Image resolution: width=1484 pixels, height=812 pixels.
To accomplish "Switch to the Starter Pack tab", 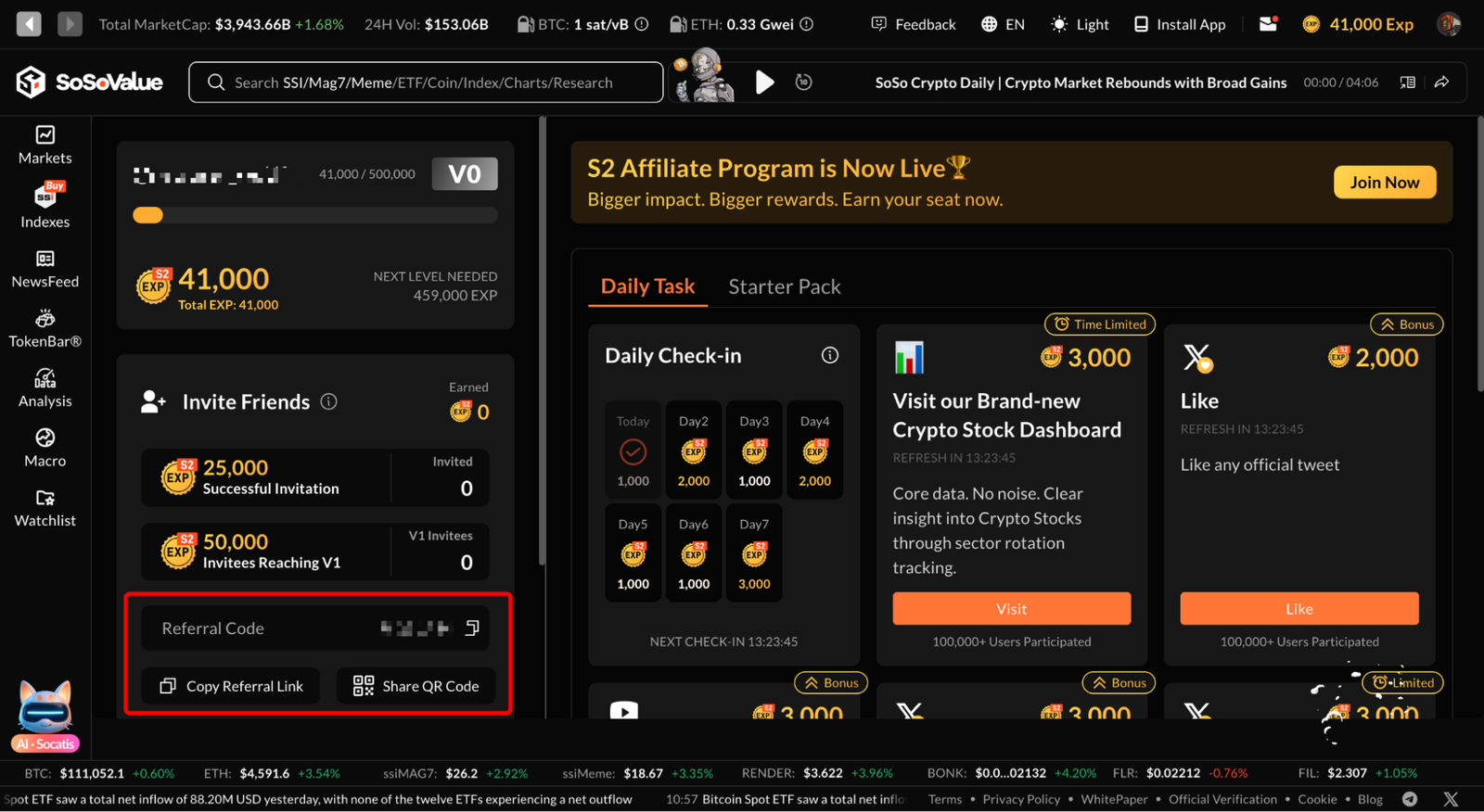I will coord(785,286).
